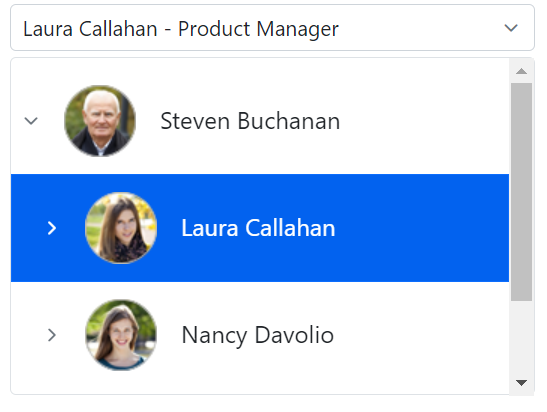Image resolution: width=547 pixels, height=412 pixels.
Task: Click empty space left of Laura's expand chevron
Action: tap(28, 228)
